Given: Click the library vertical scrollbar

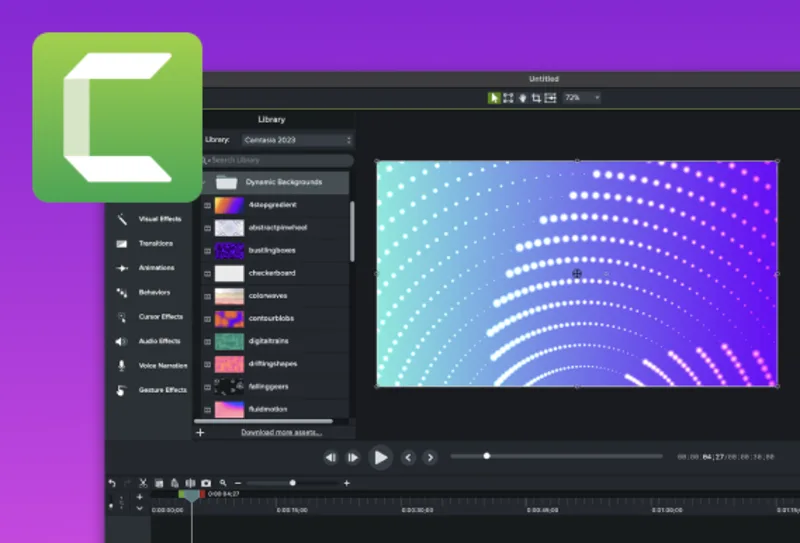Looking at the screenshot, I should point(352,231).
